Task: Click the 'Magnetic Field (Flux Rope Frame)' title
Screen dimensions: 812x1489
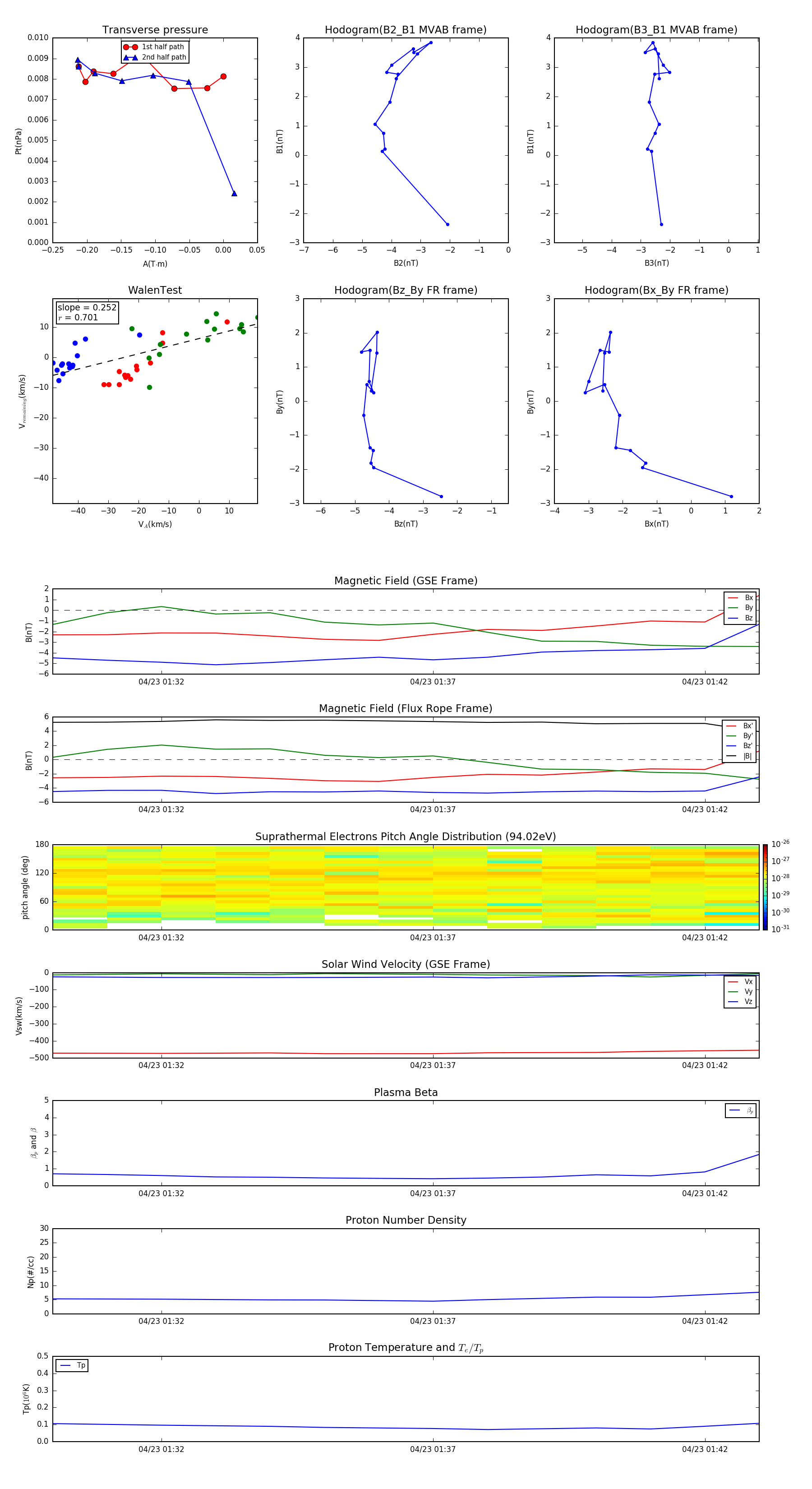Action: click(406, 709)
